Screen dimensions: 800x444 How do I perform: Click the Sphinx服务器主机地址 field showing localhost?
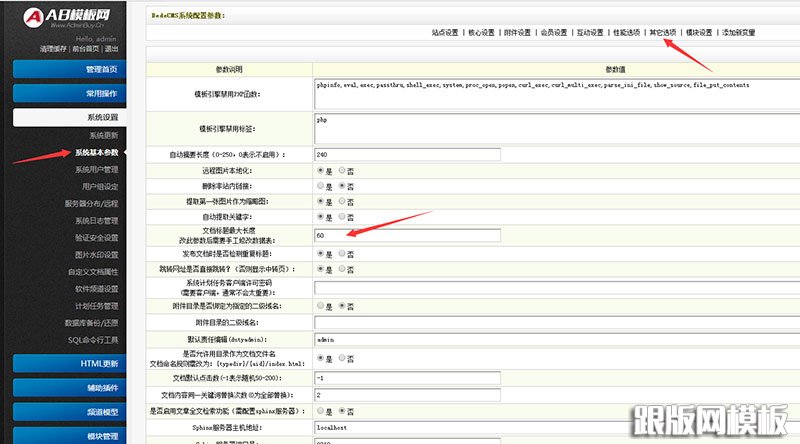(557, 427)
